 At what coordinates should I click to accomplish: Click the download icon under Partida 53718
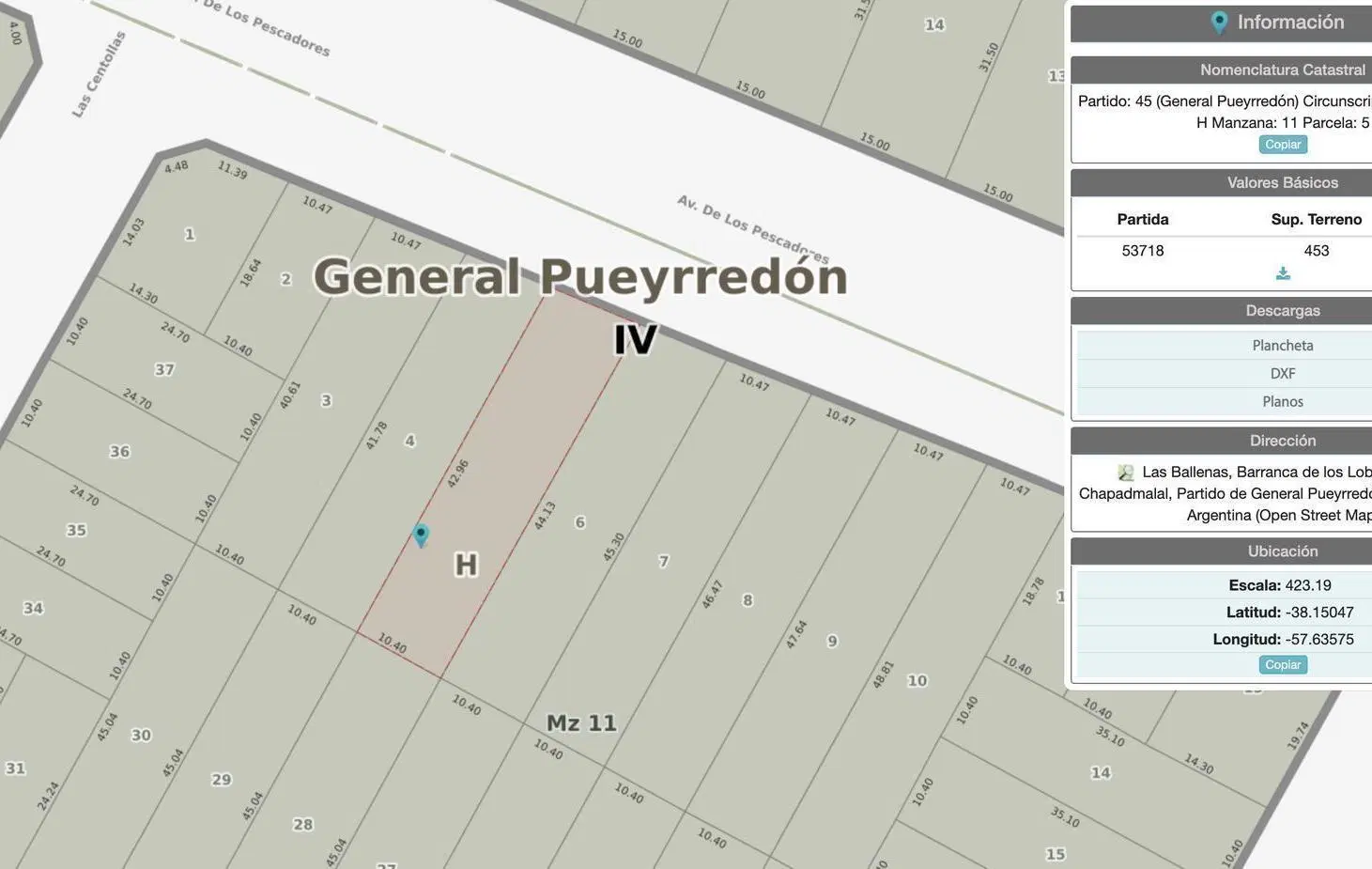tap(1283, 273)
